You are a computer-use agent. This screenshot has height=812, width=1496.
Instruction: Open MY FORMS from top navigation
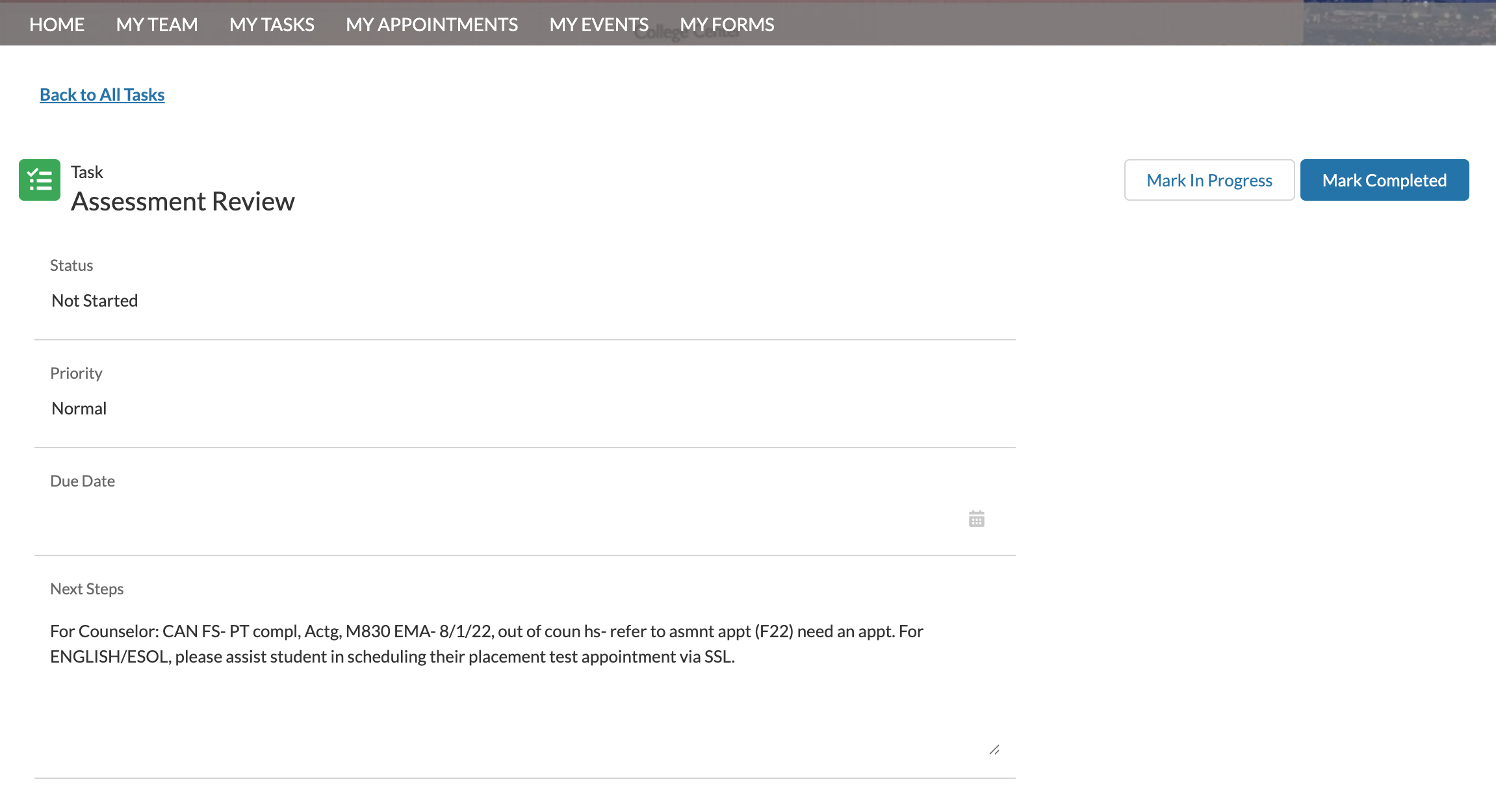(727, 25)
